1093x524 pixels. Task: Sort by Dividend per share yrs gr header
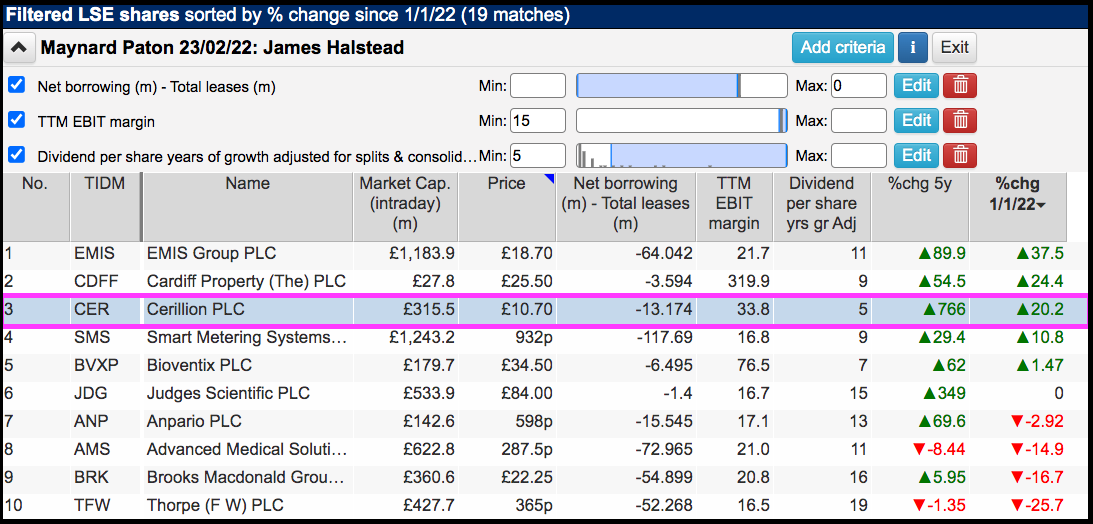(x=822, y=207)
